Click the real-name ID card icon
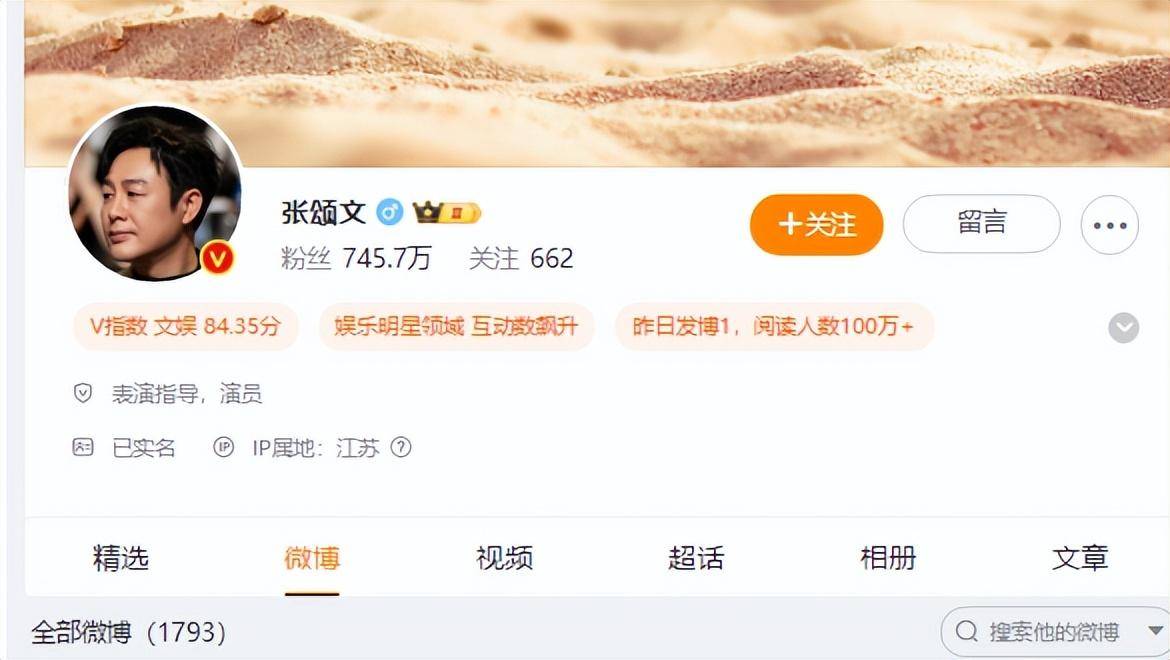The height and width of the screenshot is (660, 1170). pyautogui.click(x=83, y=447)
